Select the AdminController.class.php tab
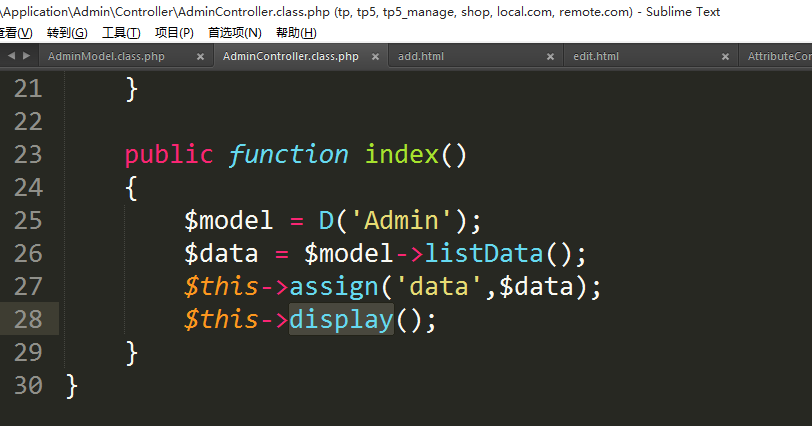Image resolution: width=812 pixels, height=426 pixels. pos(290,56)
